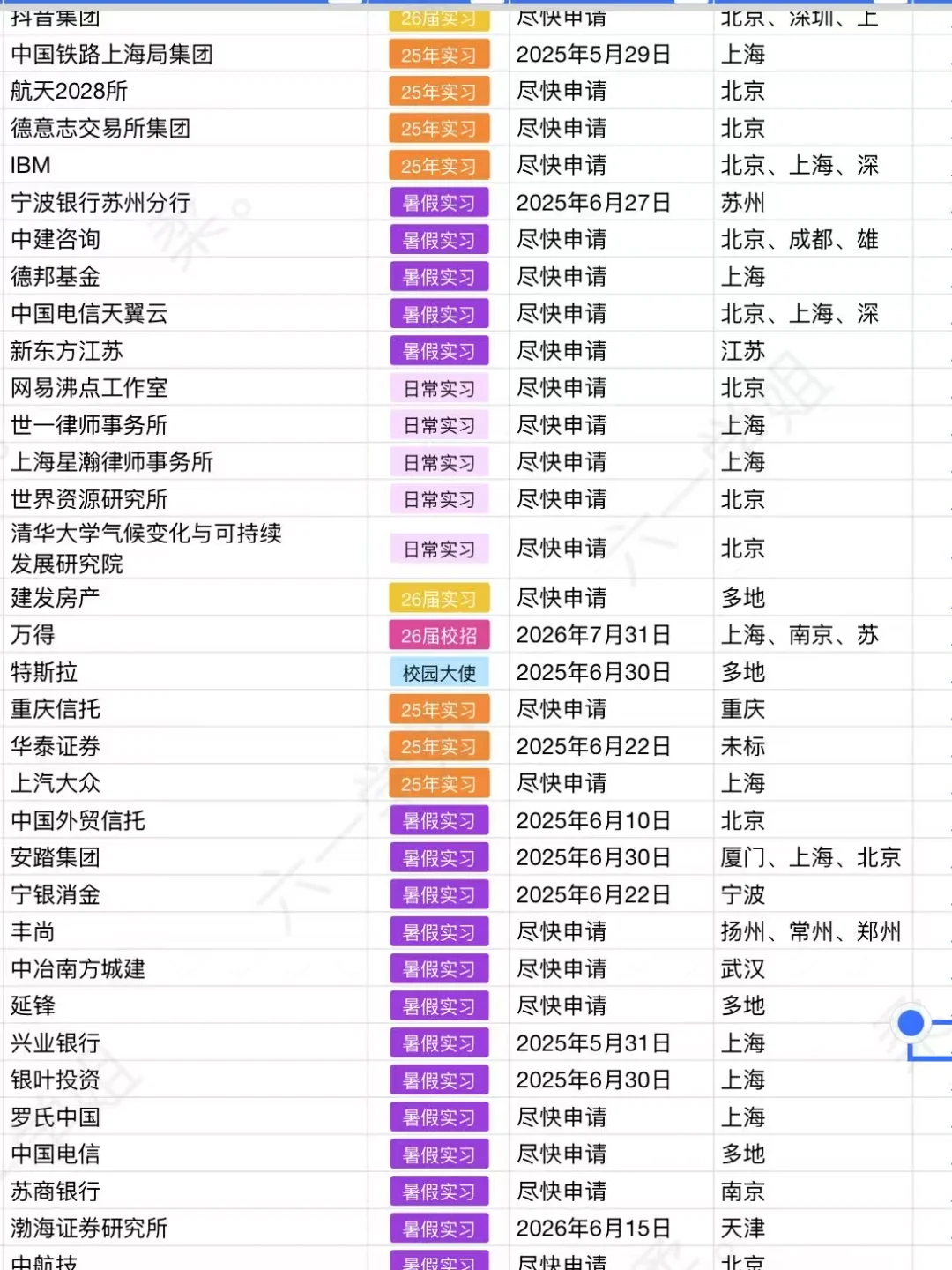Select the 丰尚 cell

(x=185, y=931)
